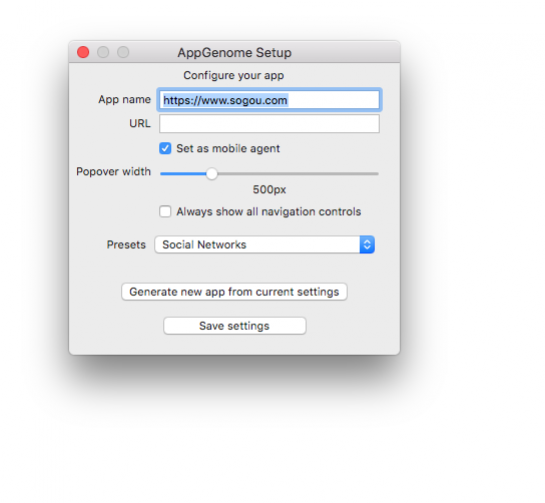Click the AppGenome Setup title bar text
The width and height of the screenshot is (545, 503).
point(235,52)
